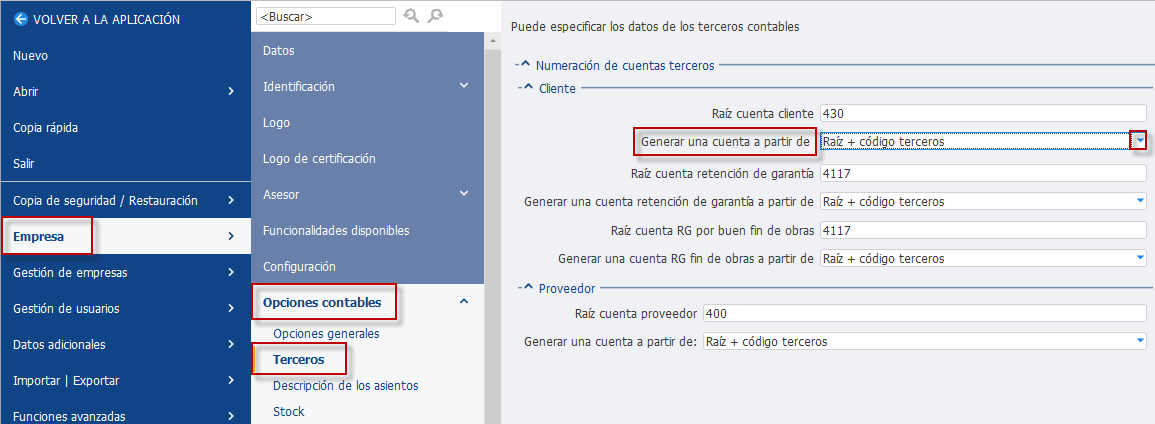Expand the Asesor menu chevron
The image size is (1155, 424).
click(464, 194)
